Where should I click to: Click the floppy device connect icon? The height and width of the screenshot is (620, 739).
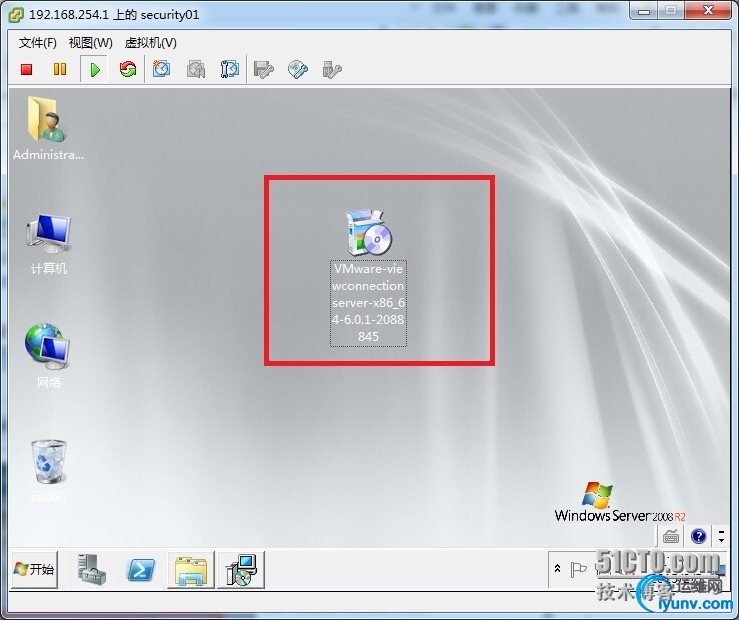(x=263, y=69)
